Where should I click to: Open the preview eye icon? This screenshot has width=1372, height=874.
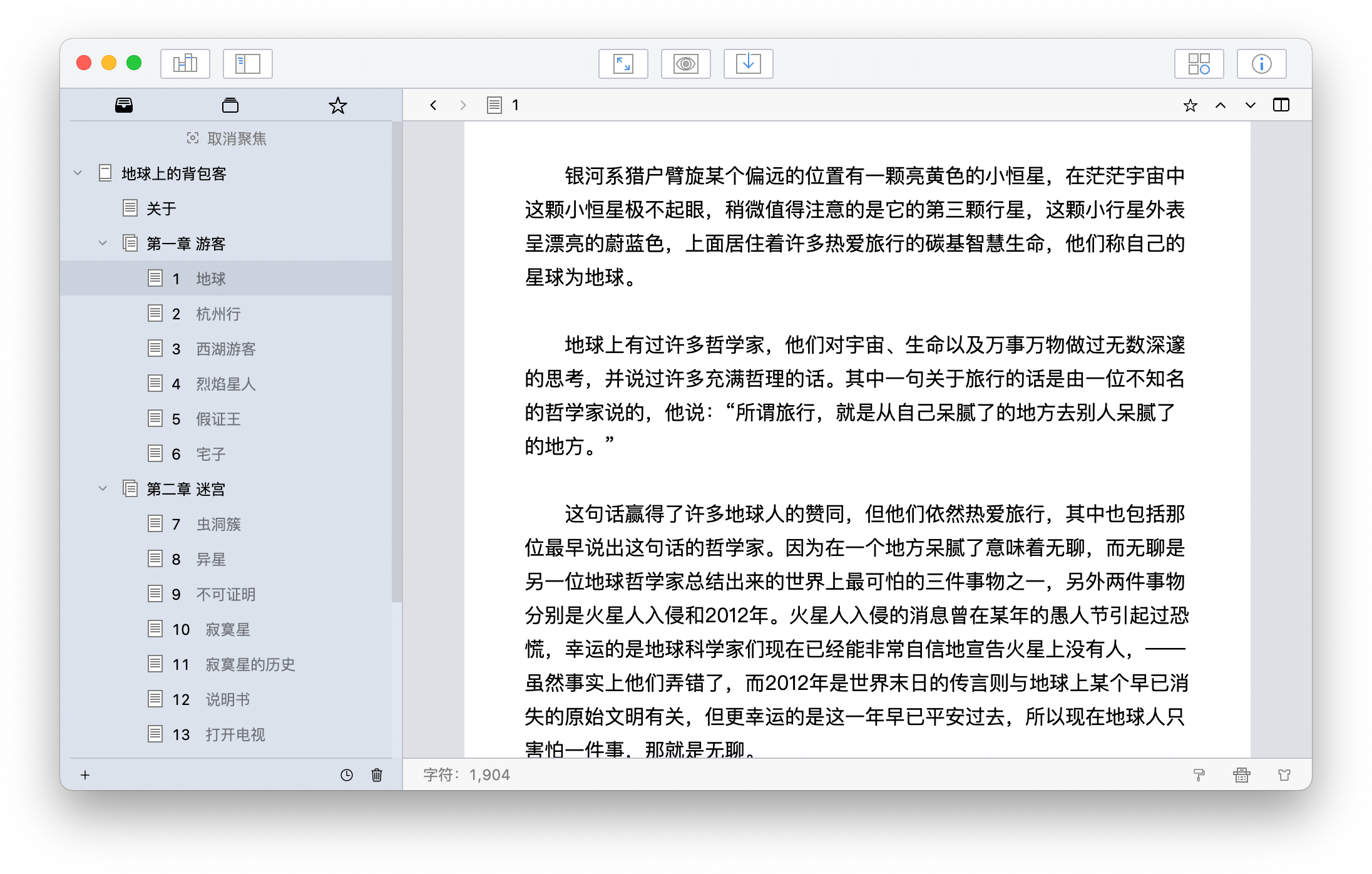click(x=685, y=63)
